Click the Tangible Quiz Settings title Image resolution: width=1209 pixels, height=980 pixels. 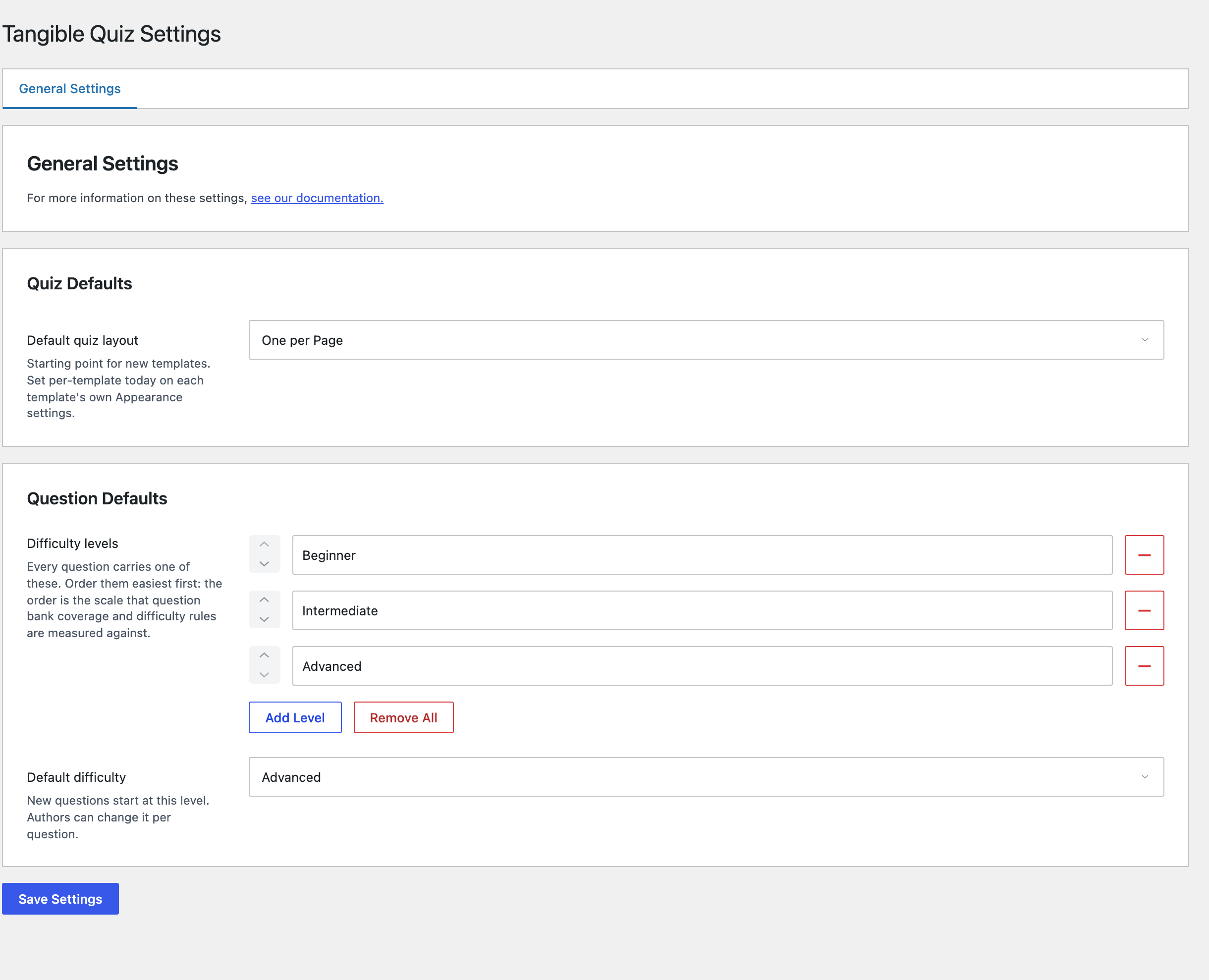tap(112, 34)
